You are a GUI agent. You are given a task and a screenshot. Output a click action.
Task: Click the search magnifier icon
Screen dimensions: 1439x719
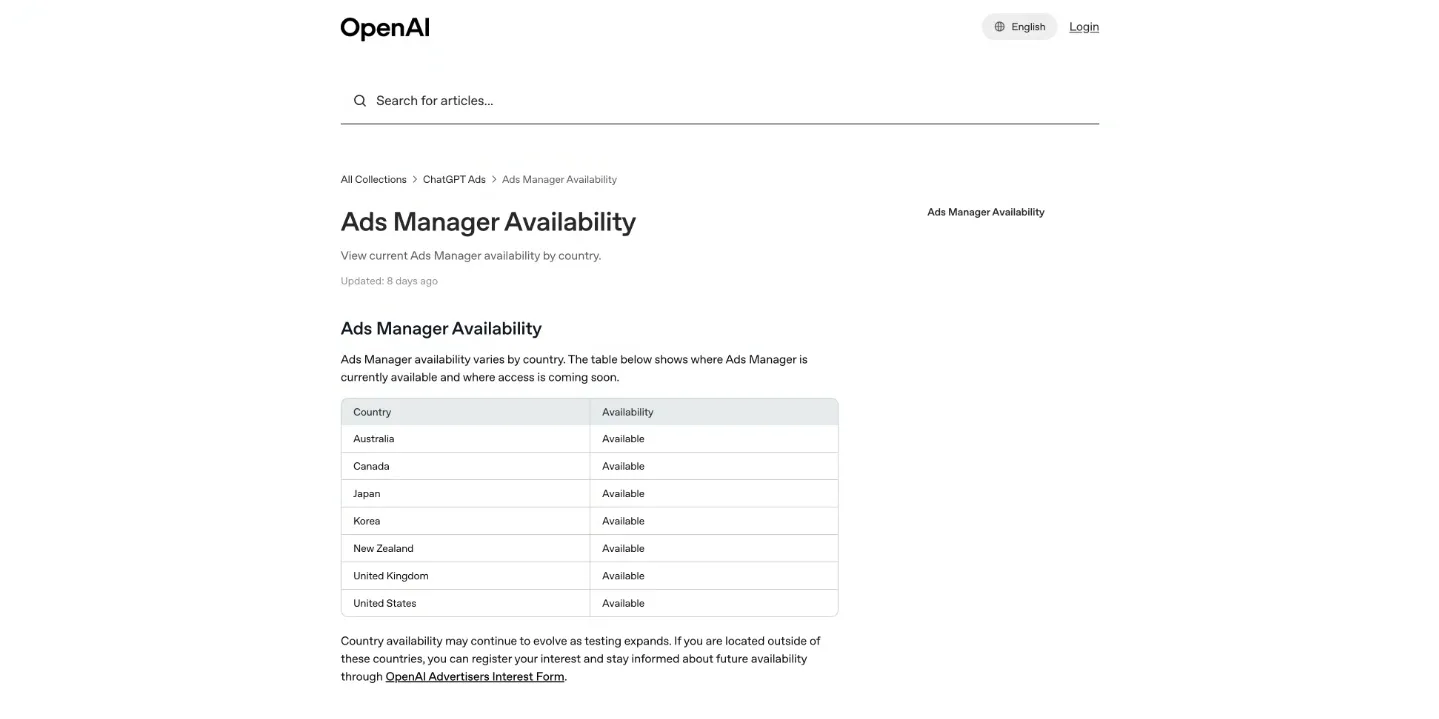[x=360, y=100]
